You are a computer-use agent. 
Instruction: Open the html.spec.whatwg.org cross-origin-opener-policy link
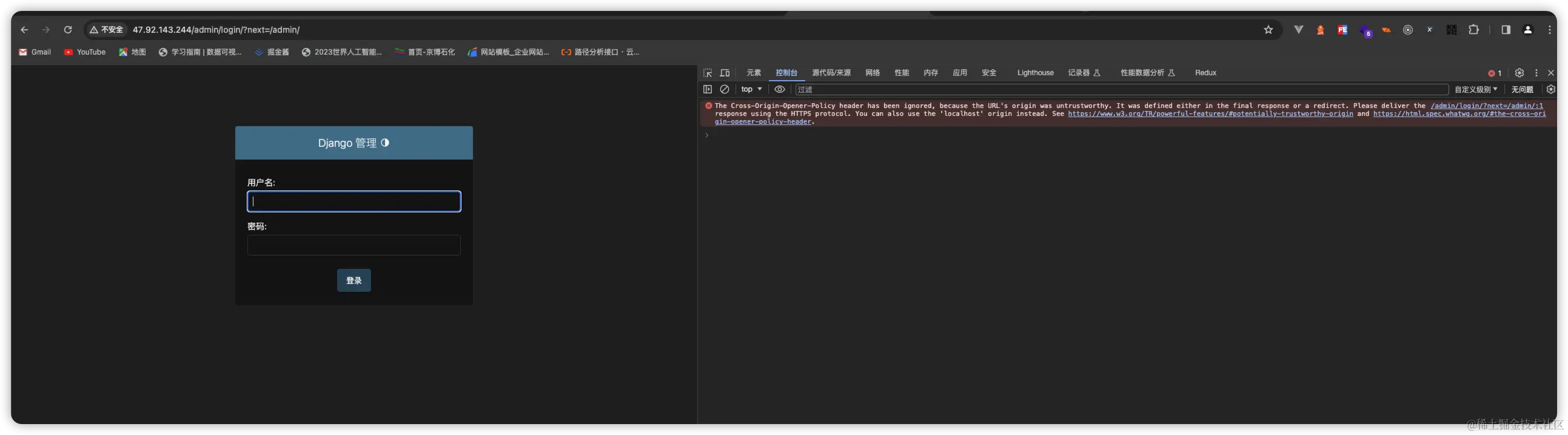pos(1459,114)
